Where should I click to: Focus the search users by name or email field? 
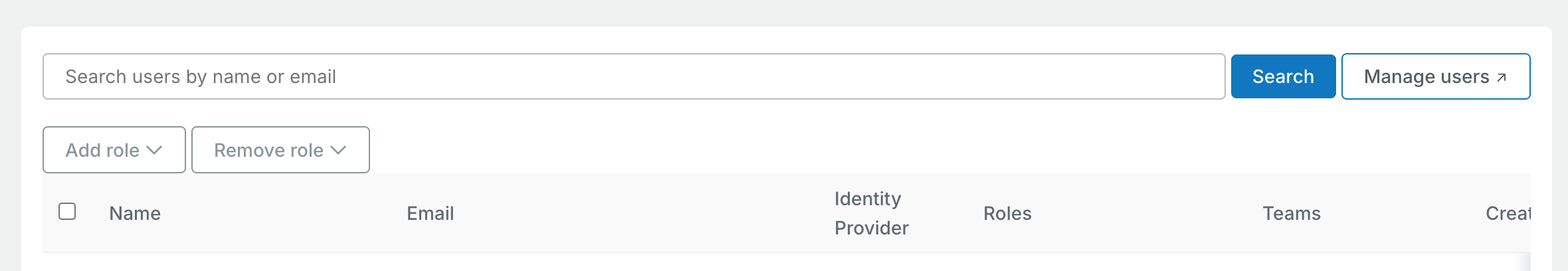pyautogui.click(x=633, y=76)
